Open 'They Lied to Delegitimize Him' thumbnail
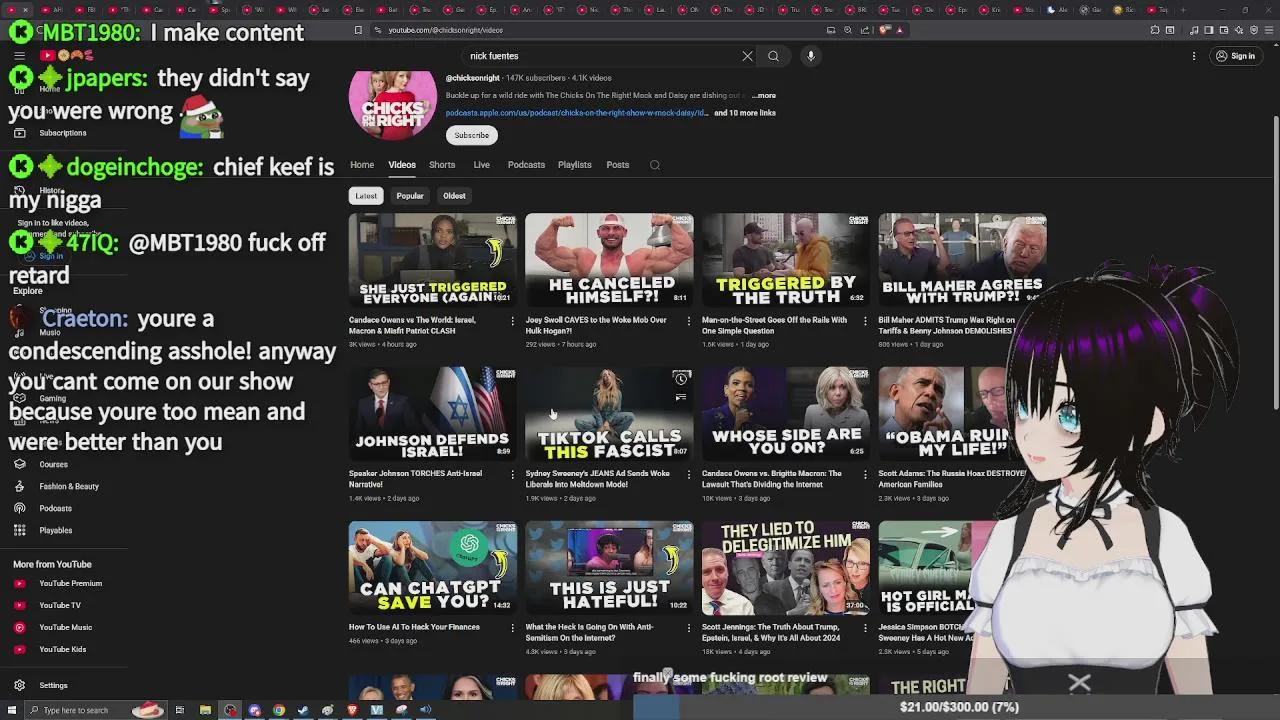This screenshot has width=1280, height=720. click(x=786, y=567)
